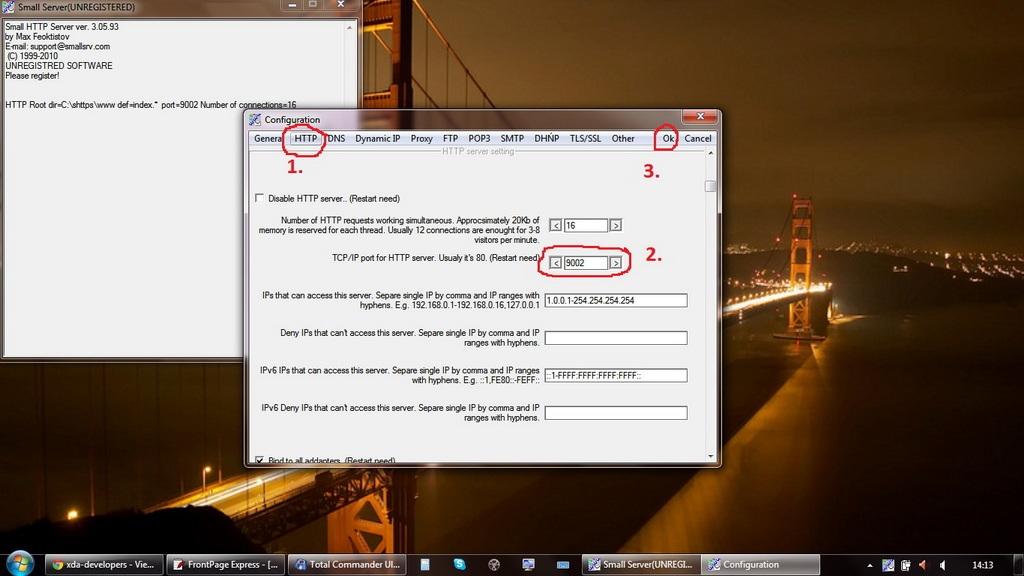Click the Deny IPs input field

[616, 338]
